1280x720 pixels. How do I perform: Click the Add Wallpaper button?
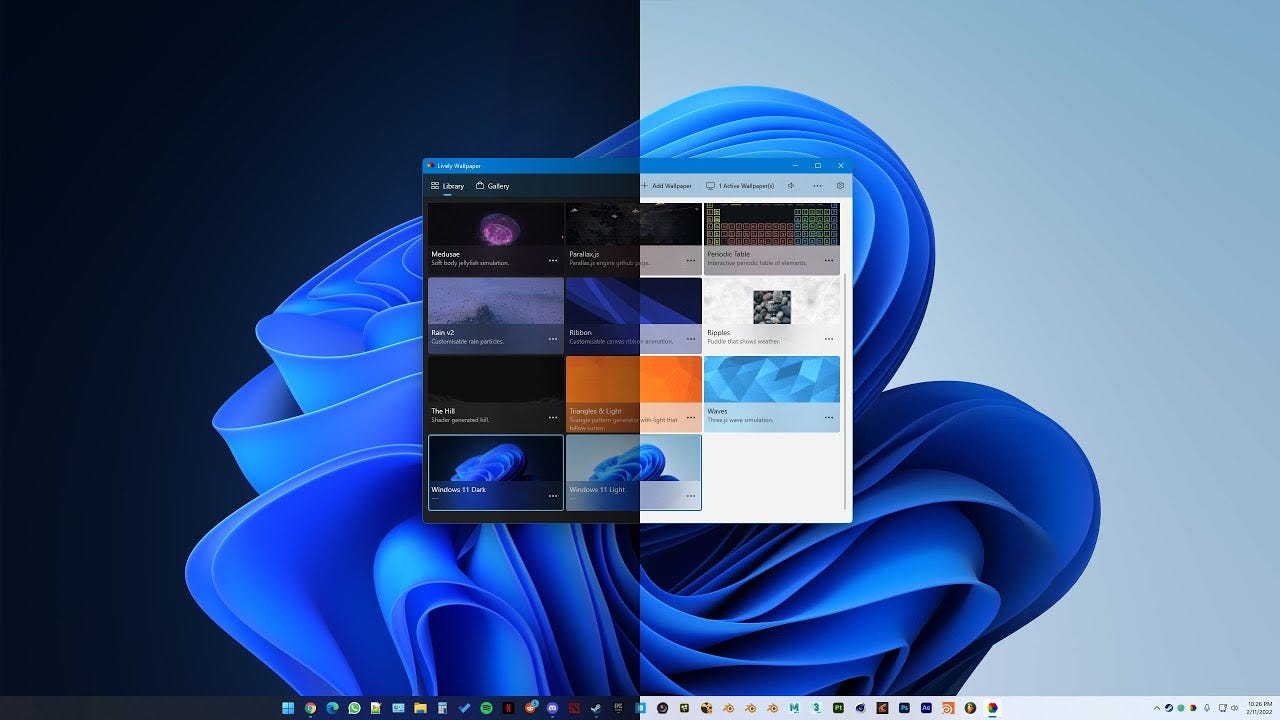point(666,186)
